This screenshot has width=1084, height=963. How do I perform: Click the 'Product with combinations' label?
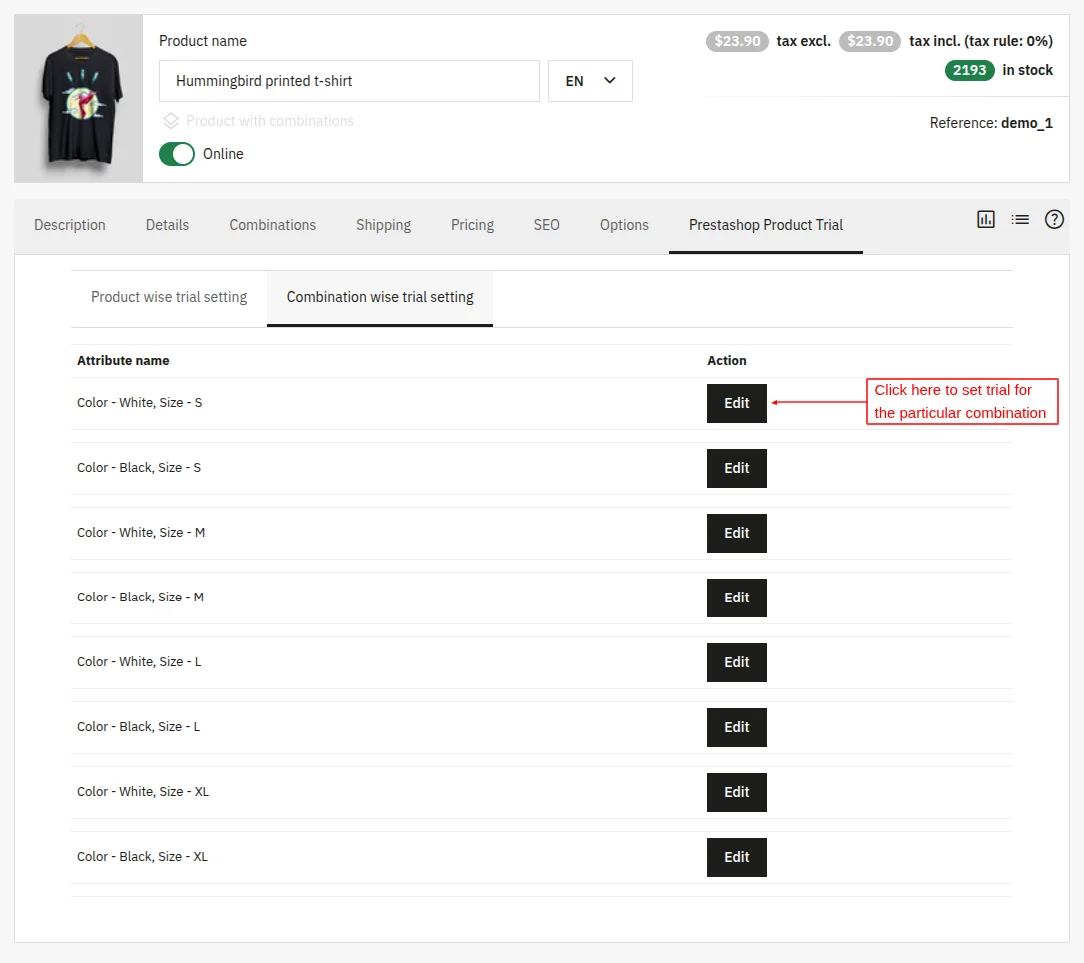[x=270, y=121]
